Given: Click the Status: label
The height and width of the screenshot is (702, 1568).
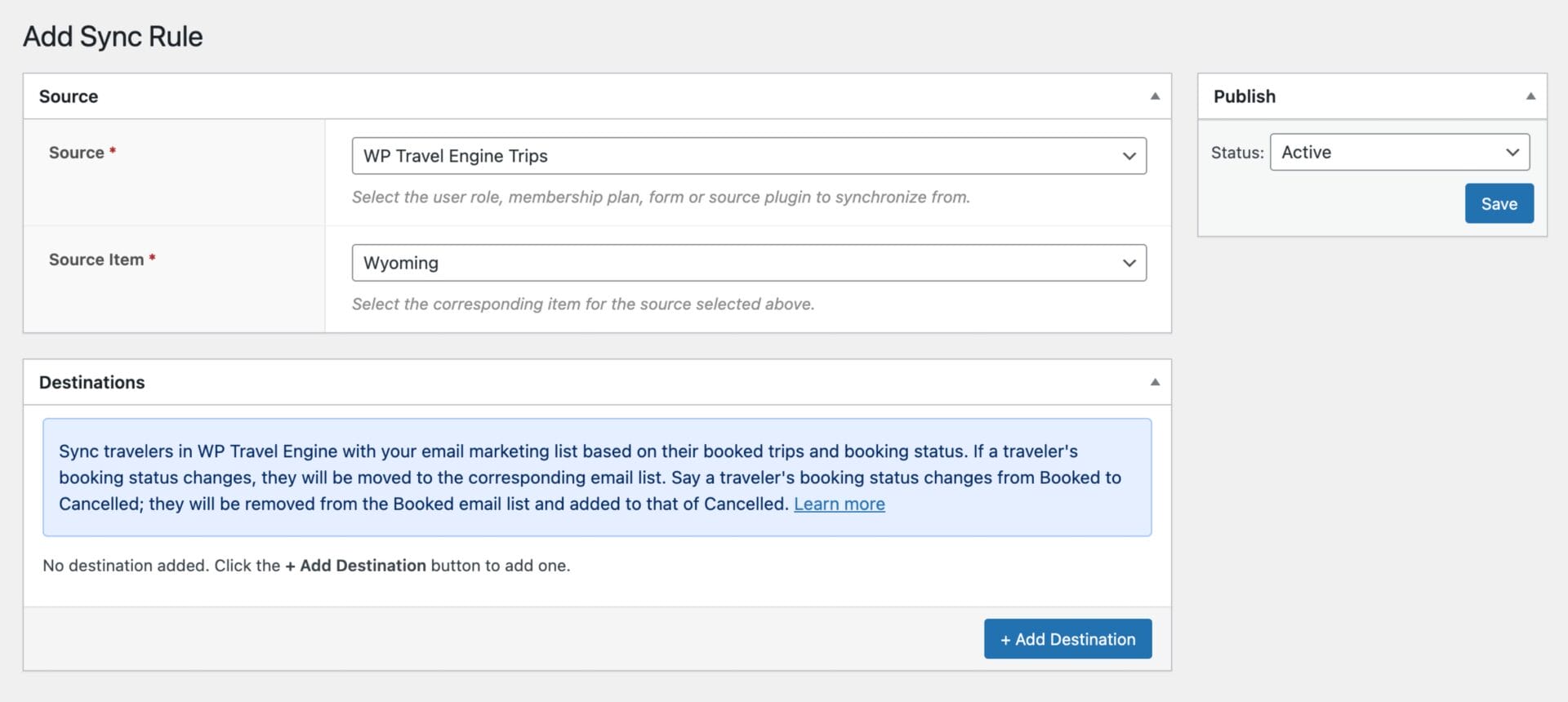Looking at the screenshot, I should coord(1237,153).
